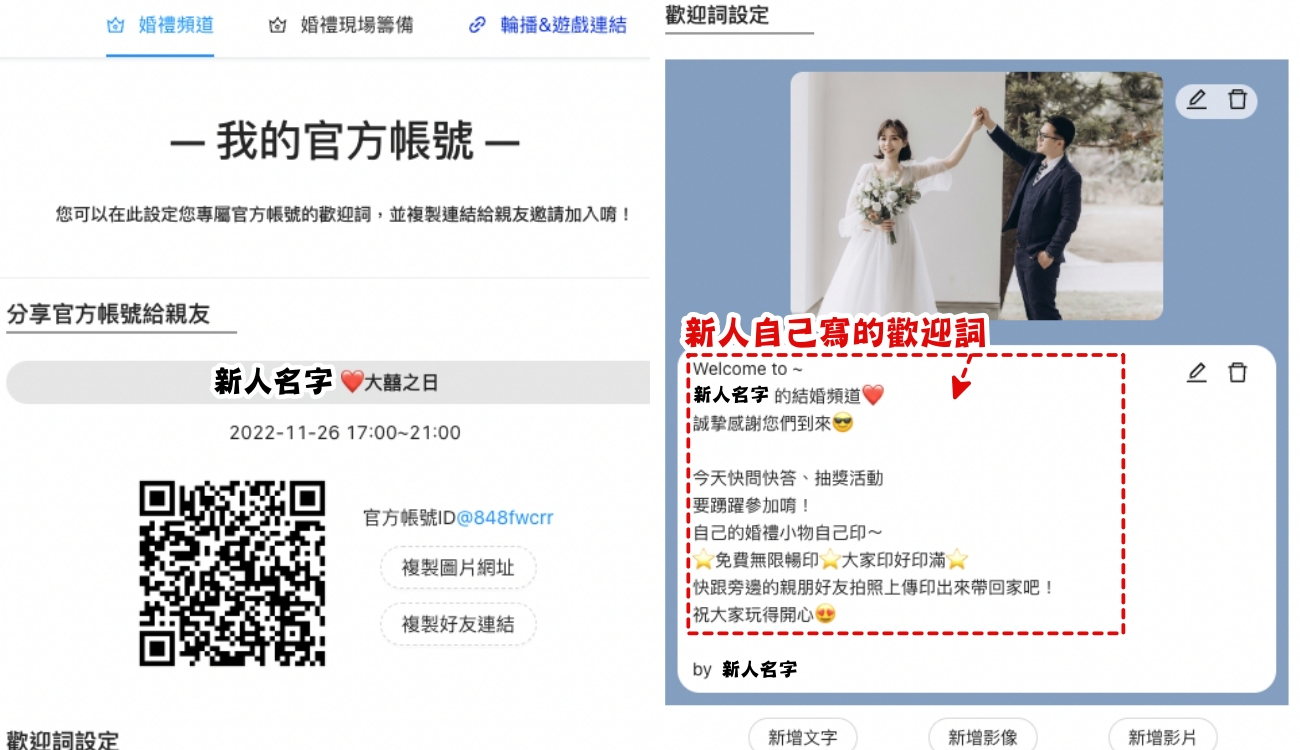Open the 婚禮頻道 tab
Viewport: 1300px width, 750px height.
(x=160, y=26)
